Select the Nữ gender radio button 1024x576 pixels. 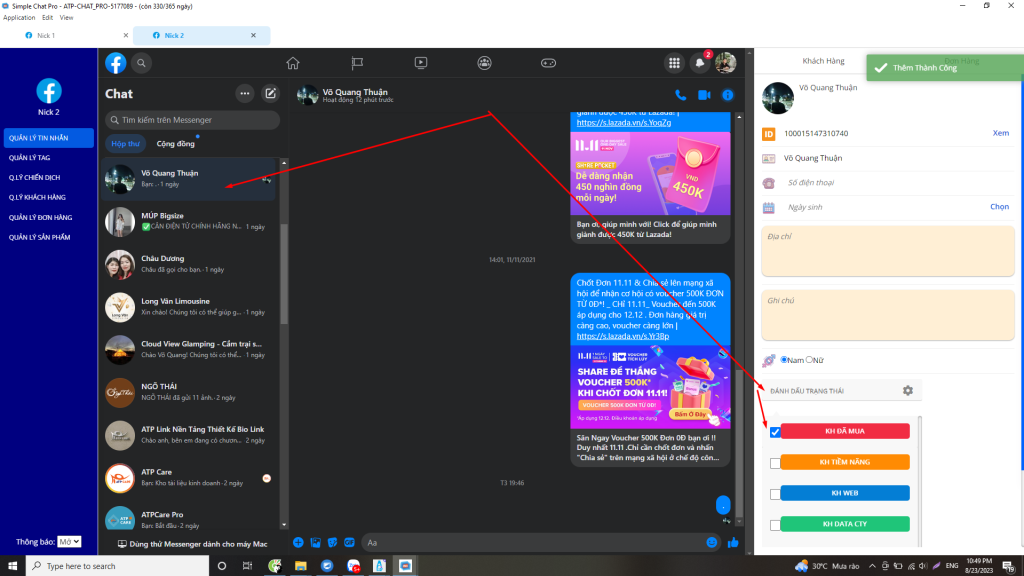pyautogui.click(x=809, y=360)
